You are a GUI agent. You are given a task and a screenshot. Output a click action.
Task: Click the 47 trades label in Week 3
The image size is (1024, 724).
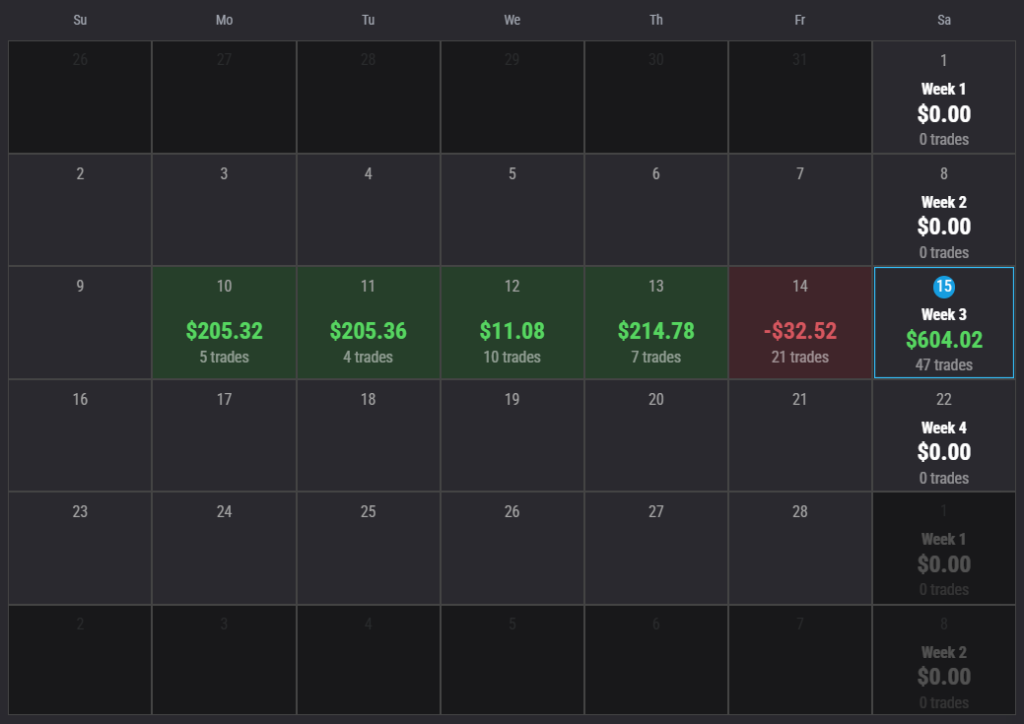point(944,365)
